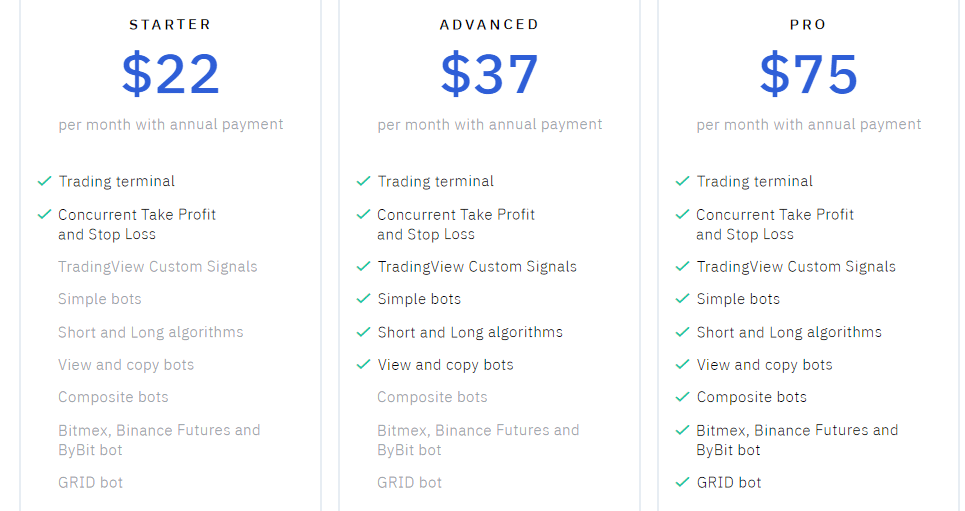Click the $22 Starter price

(170, 74)
